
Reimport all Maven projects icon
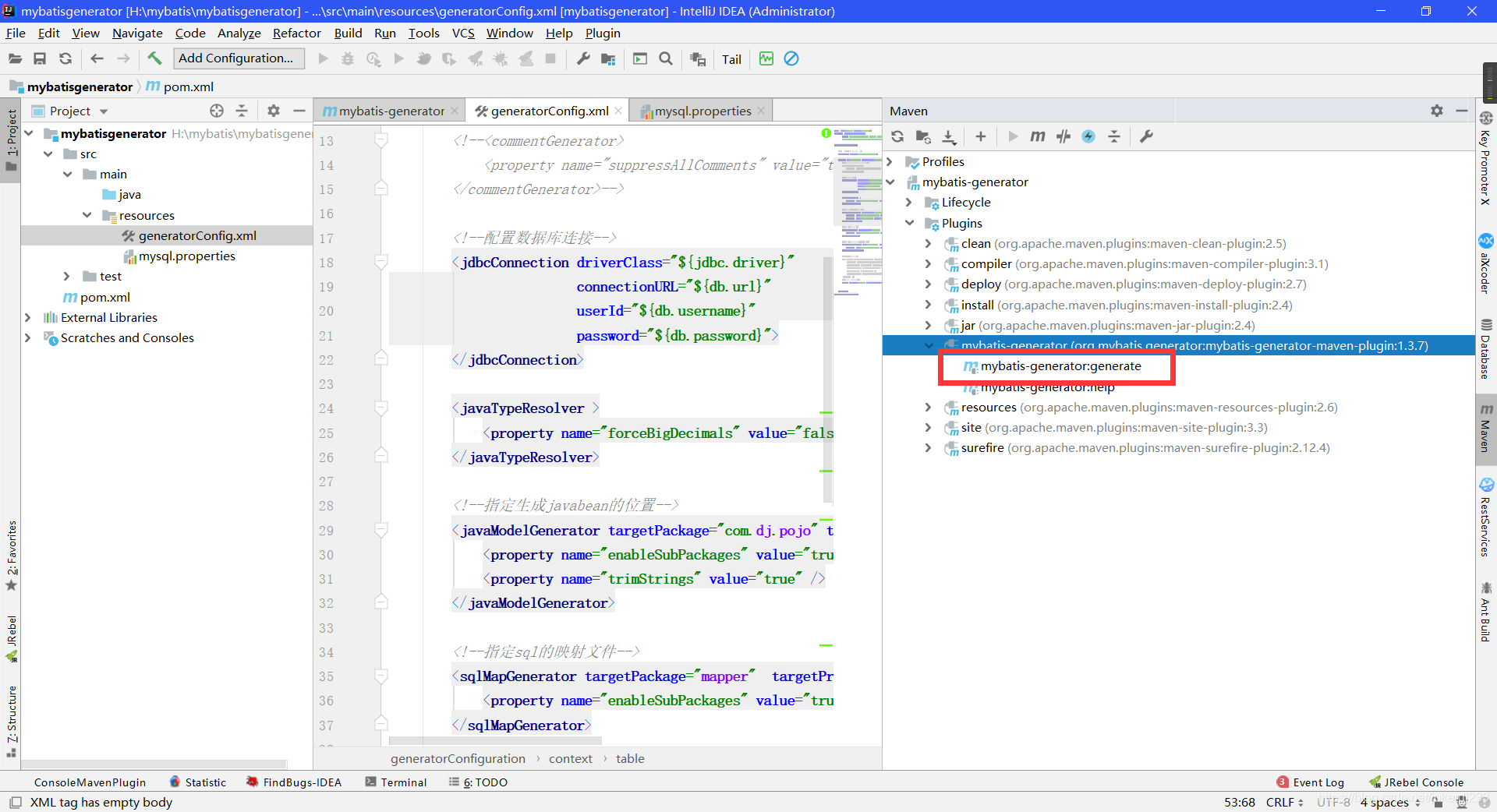pyautogui.click(x=897, y=136)
